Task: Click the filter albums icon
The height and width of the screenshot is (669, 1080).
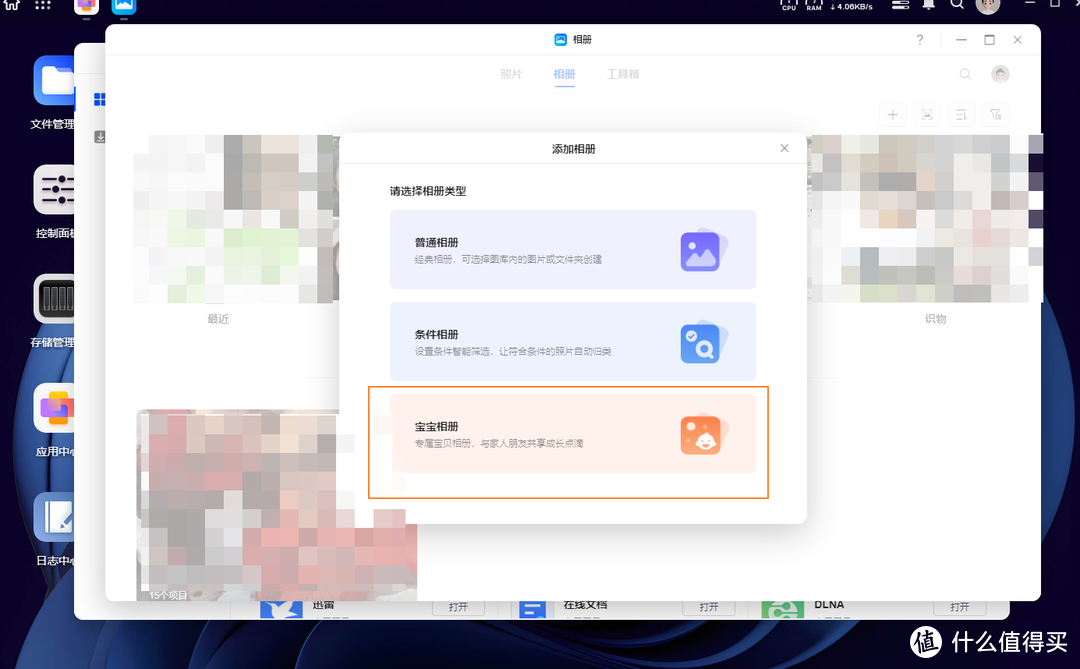Action: click(995, 114)
